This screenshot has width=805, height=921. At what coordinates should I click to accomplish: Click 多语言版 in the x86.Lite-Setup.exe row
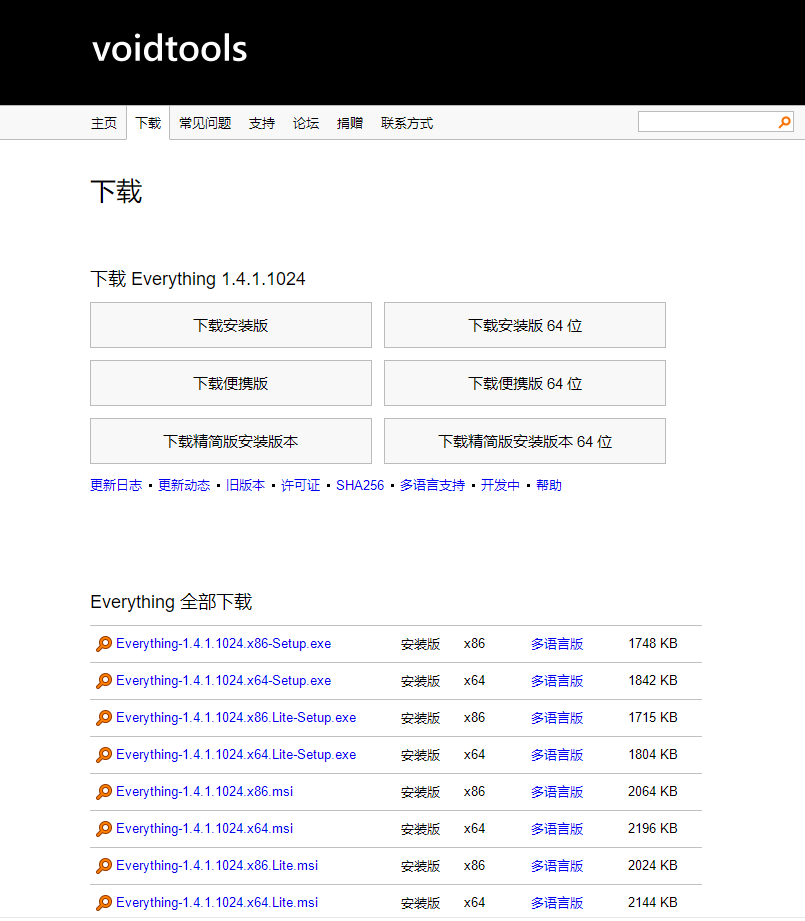tap(557, 718)
